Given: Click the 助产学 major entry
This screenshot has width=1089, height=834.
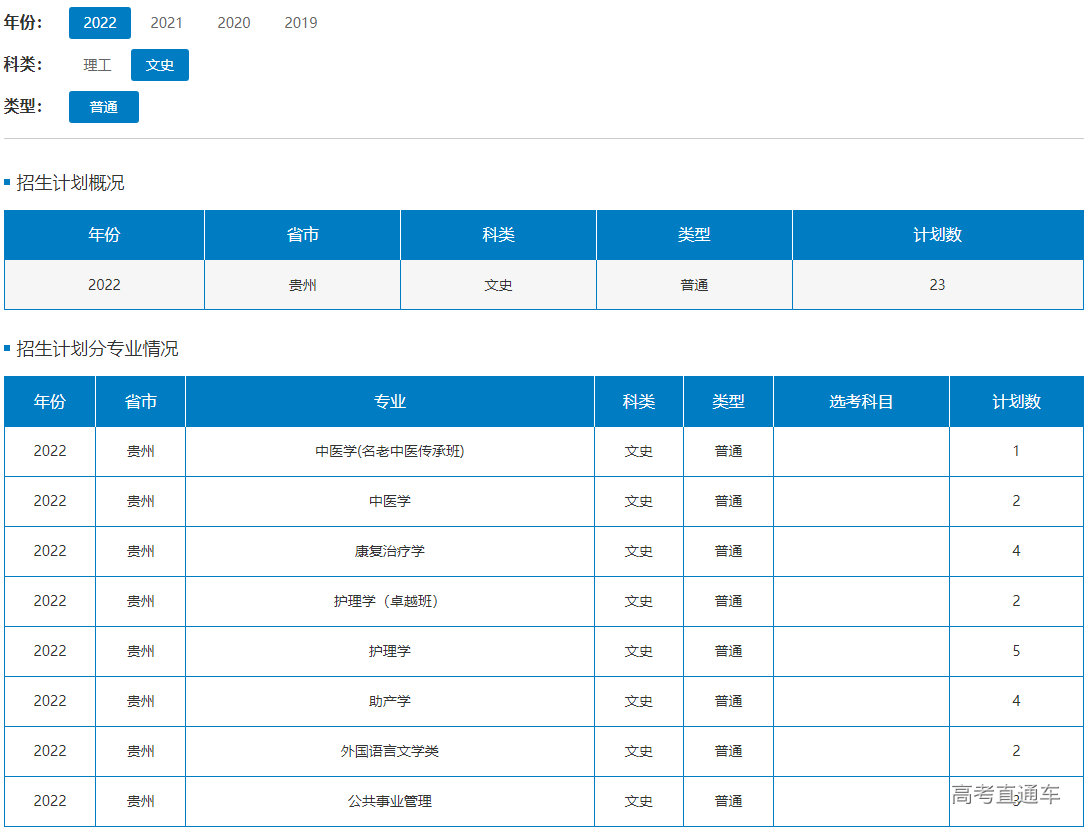Looking at the screenshot, I should (x=390, y=701).
